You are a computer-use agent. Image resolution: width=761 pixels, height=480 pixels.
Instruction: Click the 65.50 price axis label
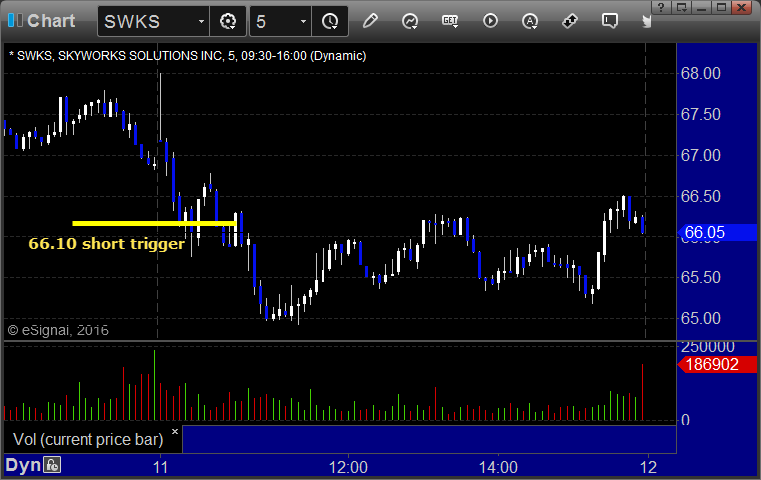[700, 277]
